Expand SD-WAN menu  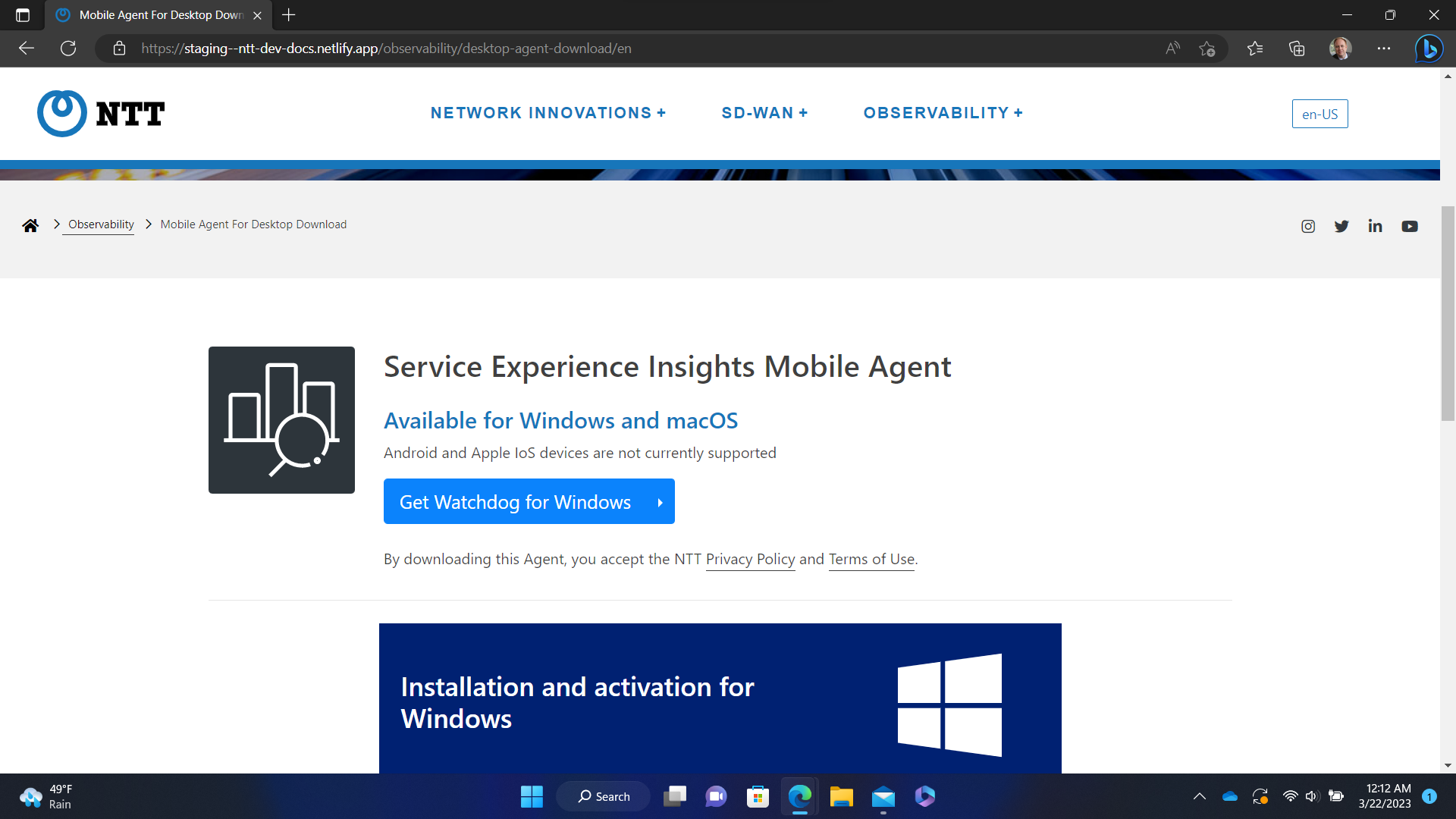pos(764,113)
